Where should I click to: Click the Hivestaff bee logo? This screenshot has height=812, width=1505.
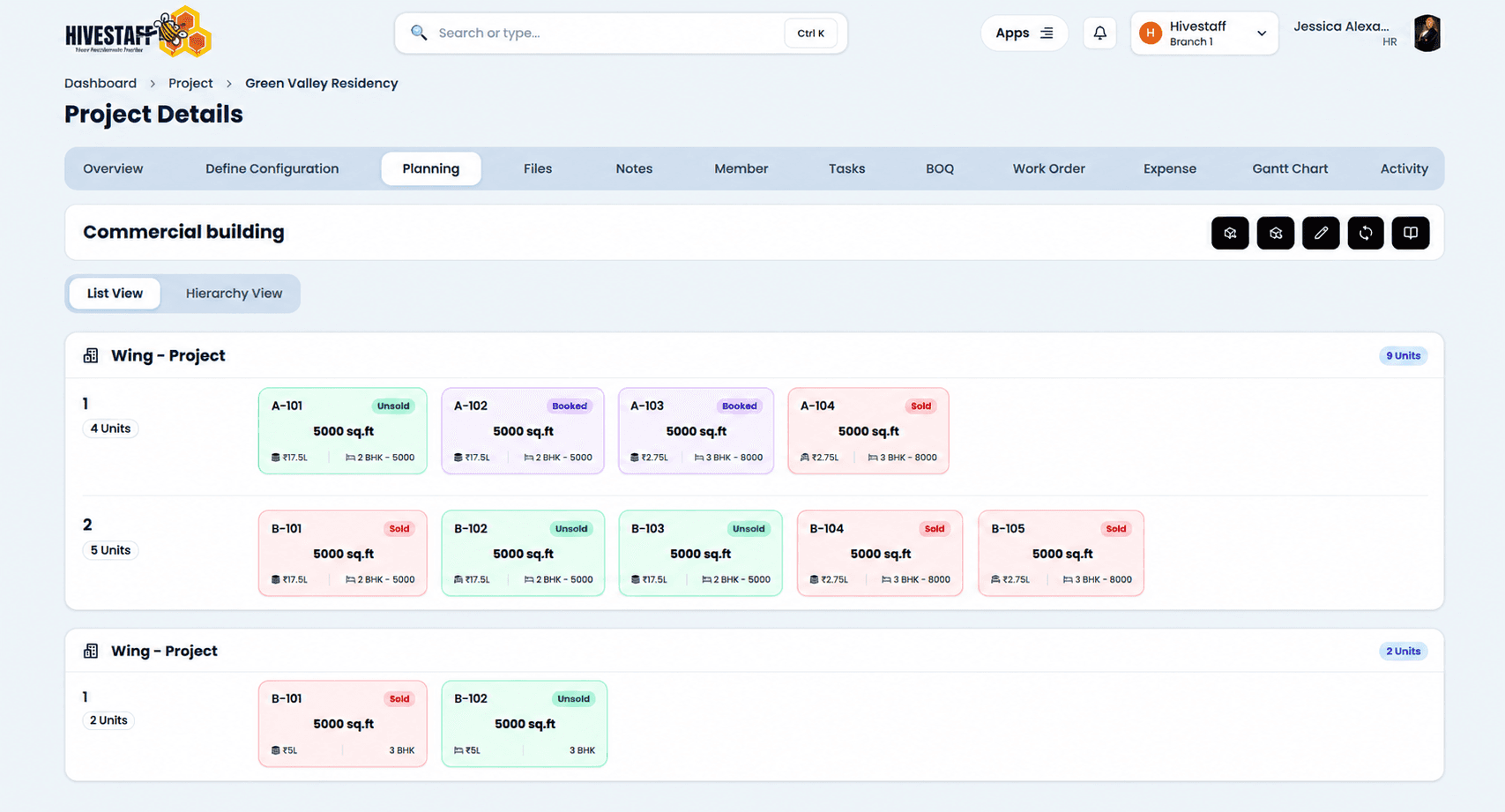138,33
